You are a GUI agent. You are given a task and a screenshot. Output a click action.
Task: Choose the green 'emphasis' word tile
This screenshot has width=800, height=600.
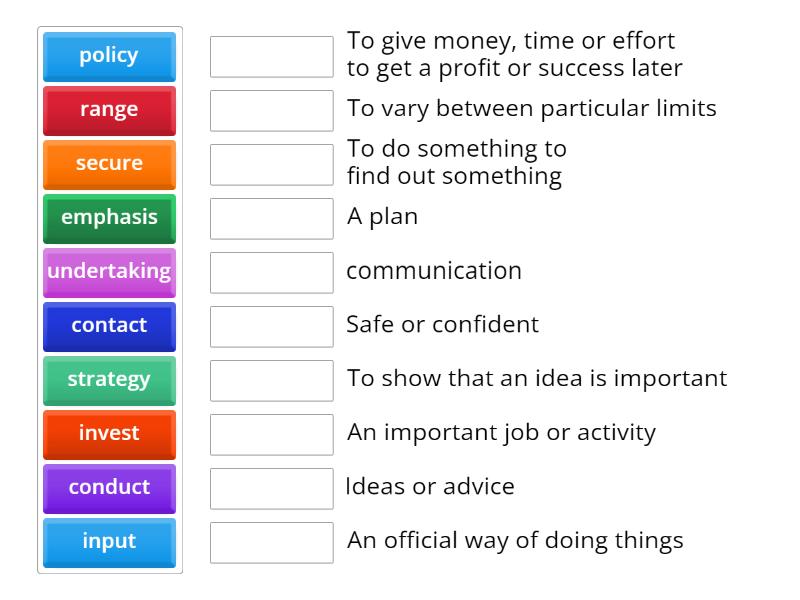(109, 218)
